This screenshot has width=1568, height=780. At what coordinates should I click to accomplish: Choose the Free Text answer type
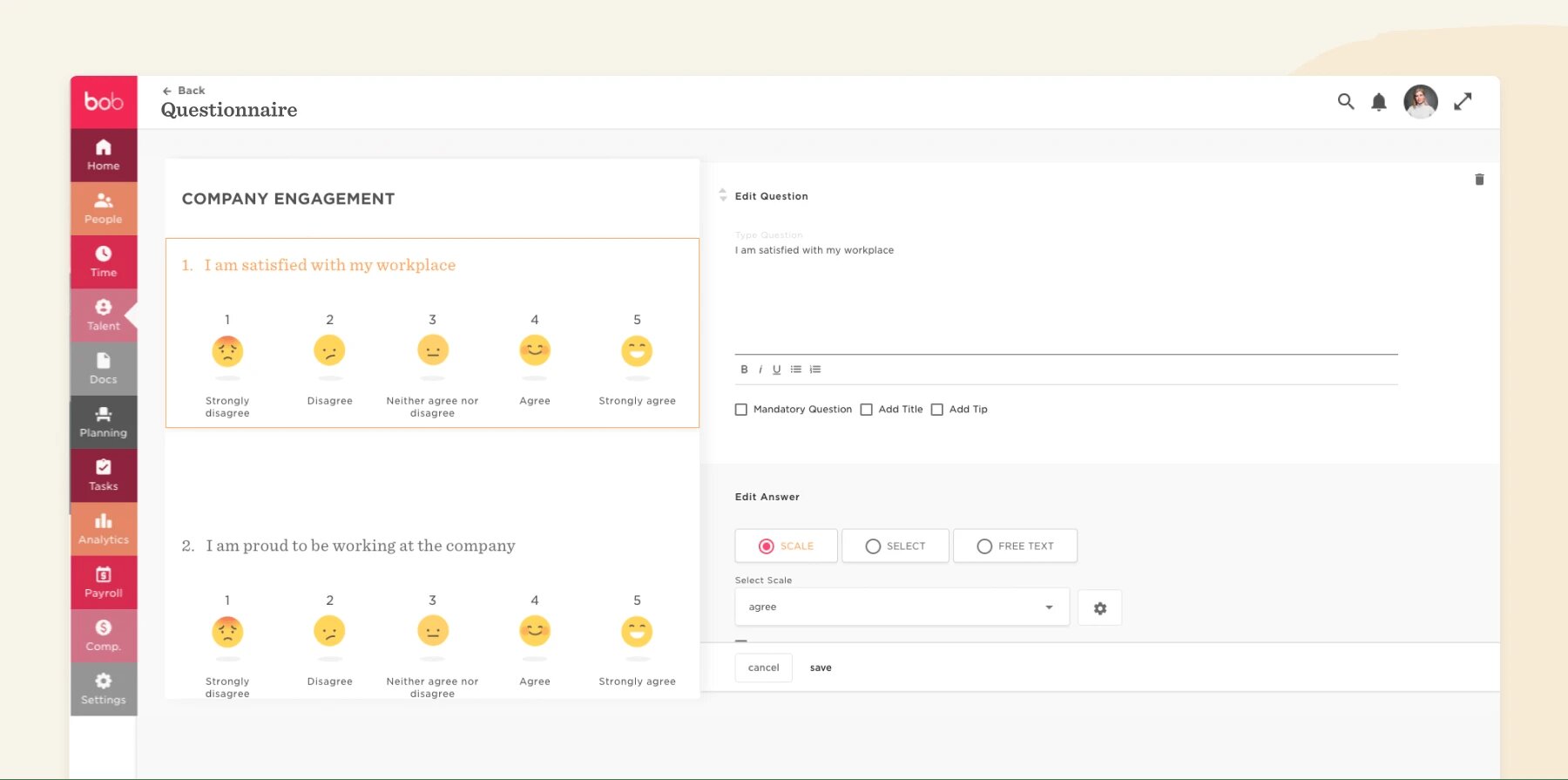coord(1015,546)
